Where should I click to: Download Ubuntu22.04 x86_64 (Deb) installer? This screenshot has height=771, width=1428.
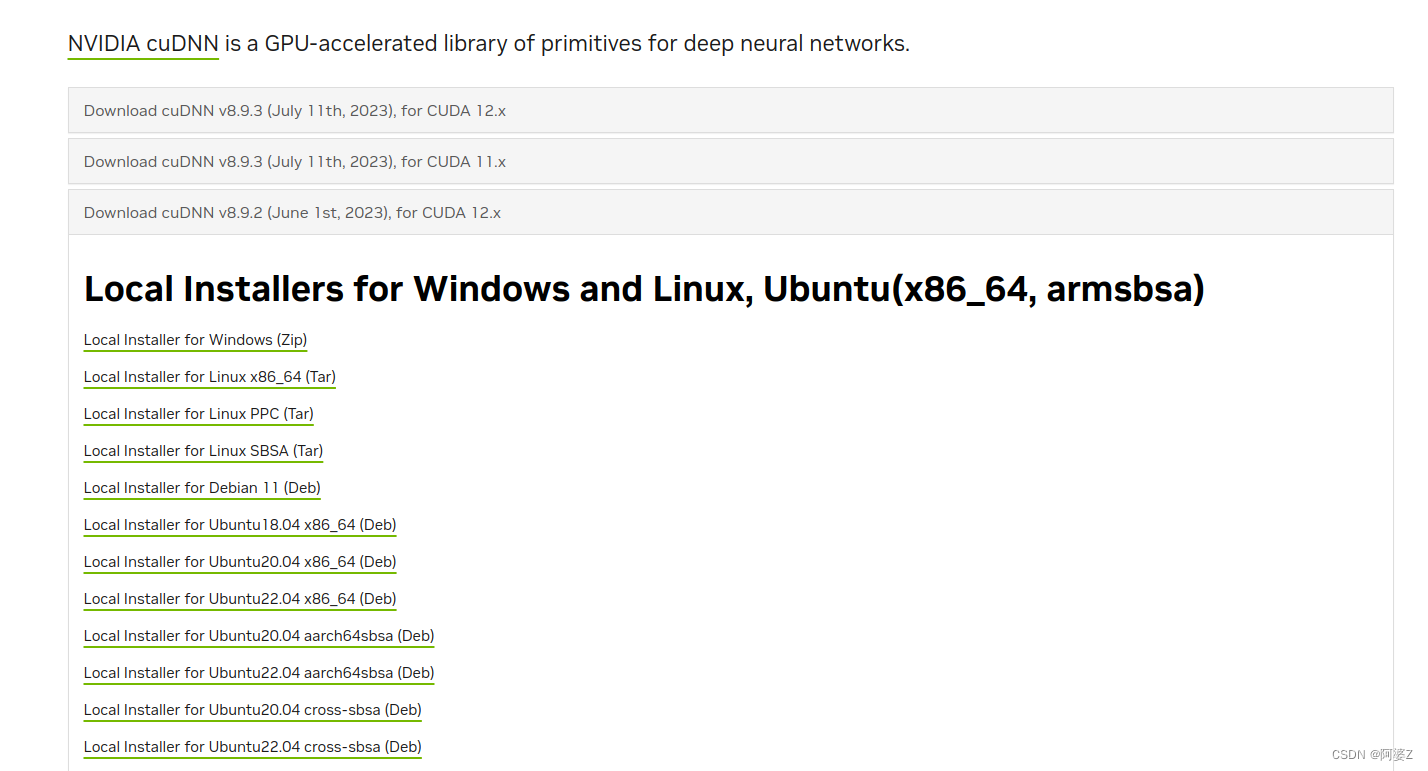[240, 599]
